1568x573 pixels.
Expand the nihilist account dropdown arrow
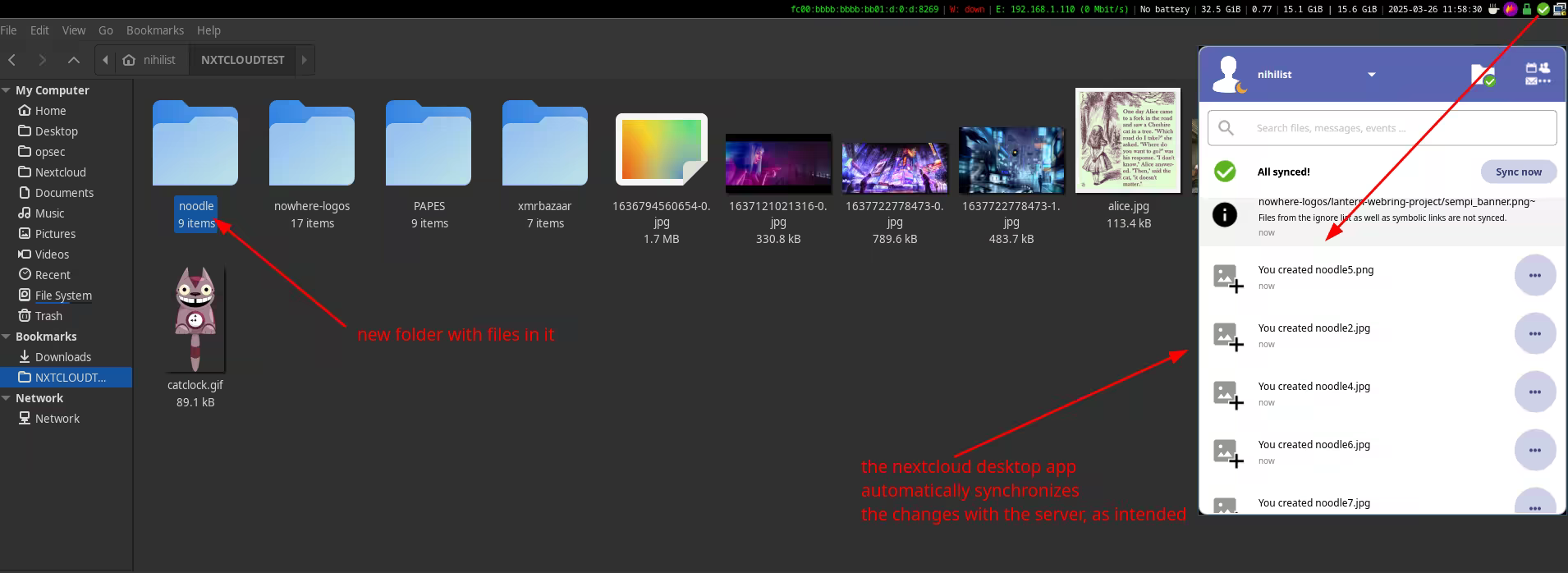pyautogui.click(x=1371, y=75)
